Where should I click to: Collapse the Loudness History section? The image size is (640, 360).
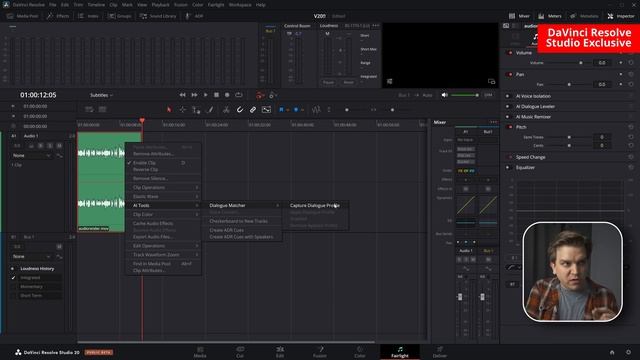[x=13, y=269]
